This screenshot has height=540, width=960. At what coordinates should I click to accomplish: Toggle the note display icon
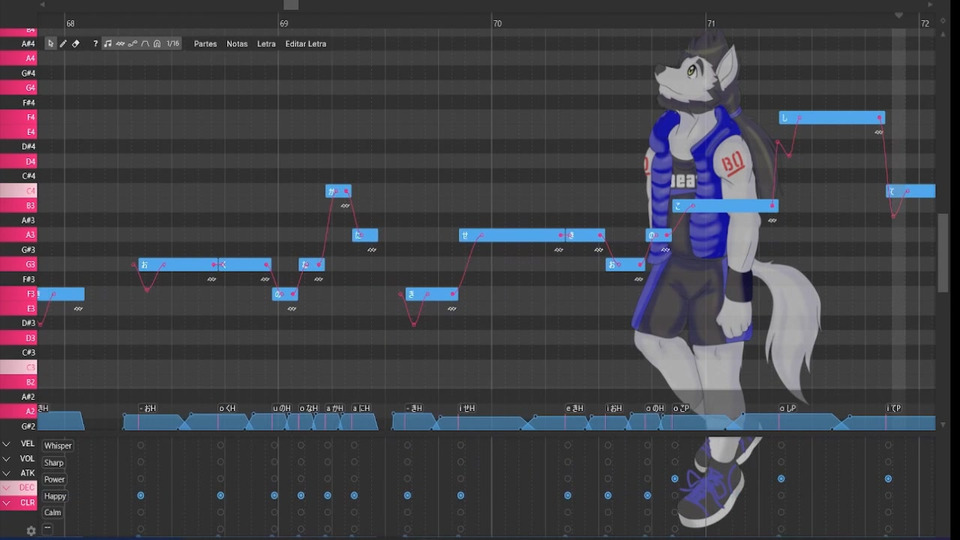tap(108, 43)
